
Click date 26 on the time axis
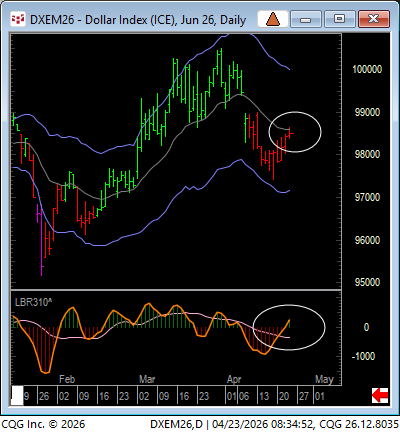click(44, 396)
